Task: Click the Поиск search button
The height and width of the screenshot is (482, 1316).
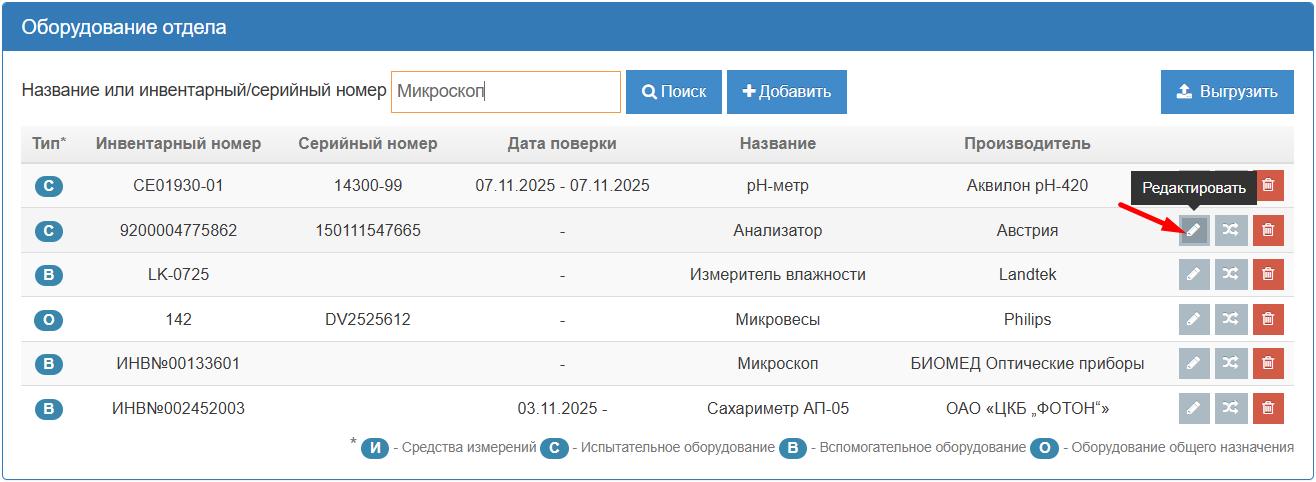Action: 673,92
